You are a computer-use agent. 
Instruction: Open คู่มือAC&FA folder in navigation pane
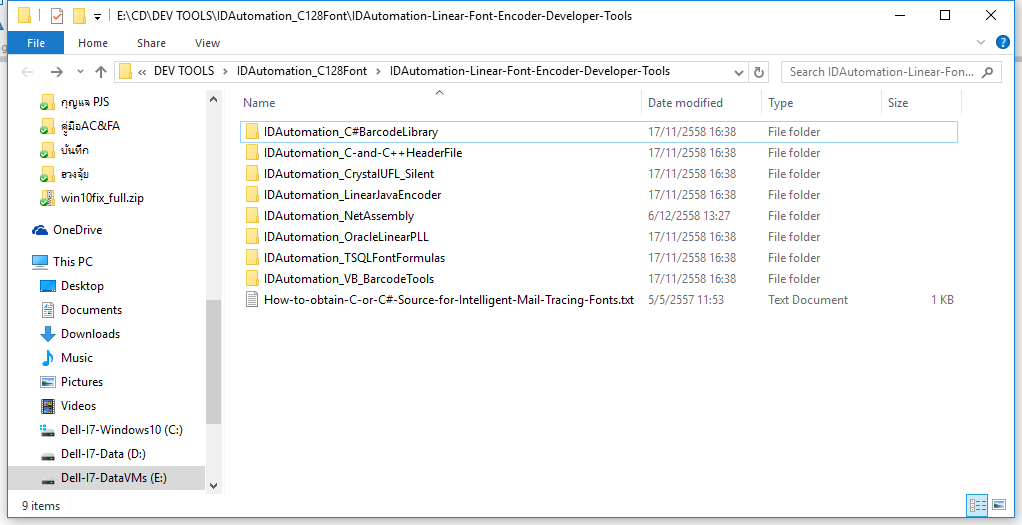90,126
